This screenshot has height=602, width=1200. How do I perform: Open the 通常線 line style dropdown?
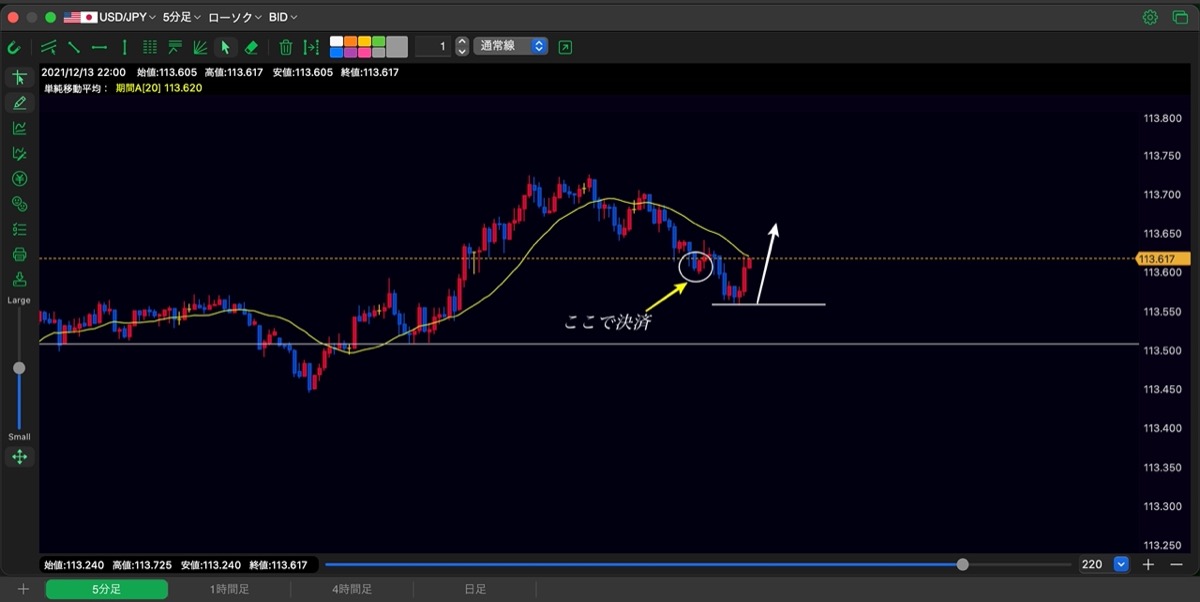511,46
